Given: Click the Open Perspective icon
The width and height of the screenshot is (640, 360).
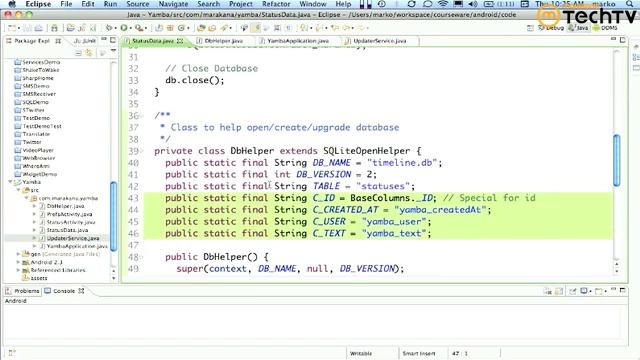Looking at the screenshot, I should 530,28.
